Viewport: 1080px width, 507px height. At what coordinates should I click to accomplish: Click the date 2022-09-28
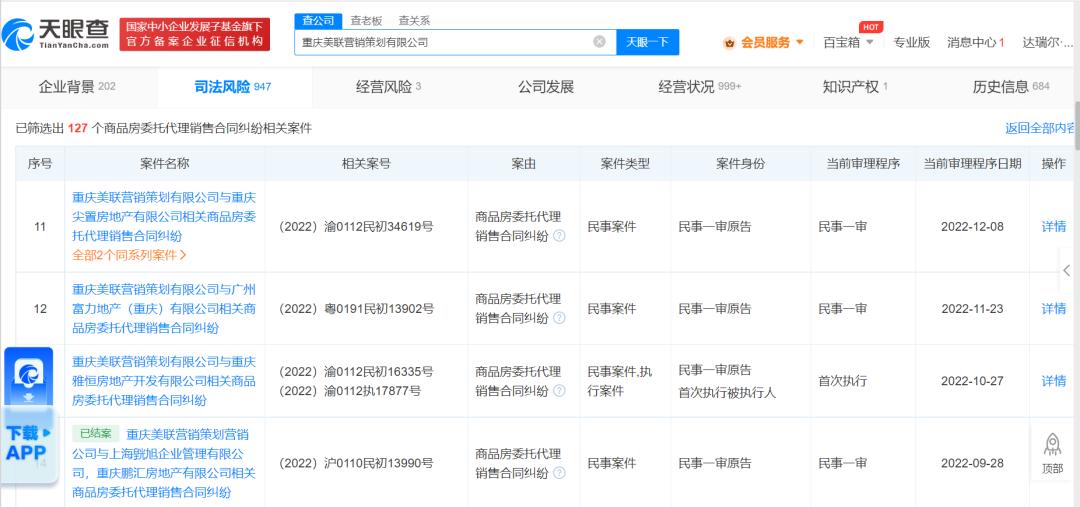(x=972, y=463)
